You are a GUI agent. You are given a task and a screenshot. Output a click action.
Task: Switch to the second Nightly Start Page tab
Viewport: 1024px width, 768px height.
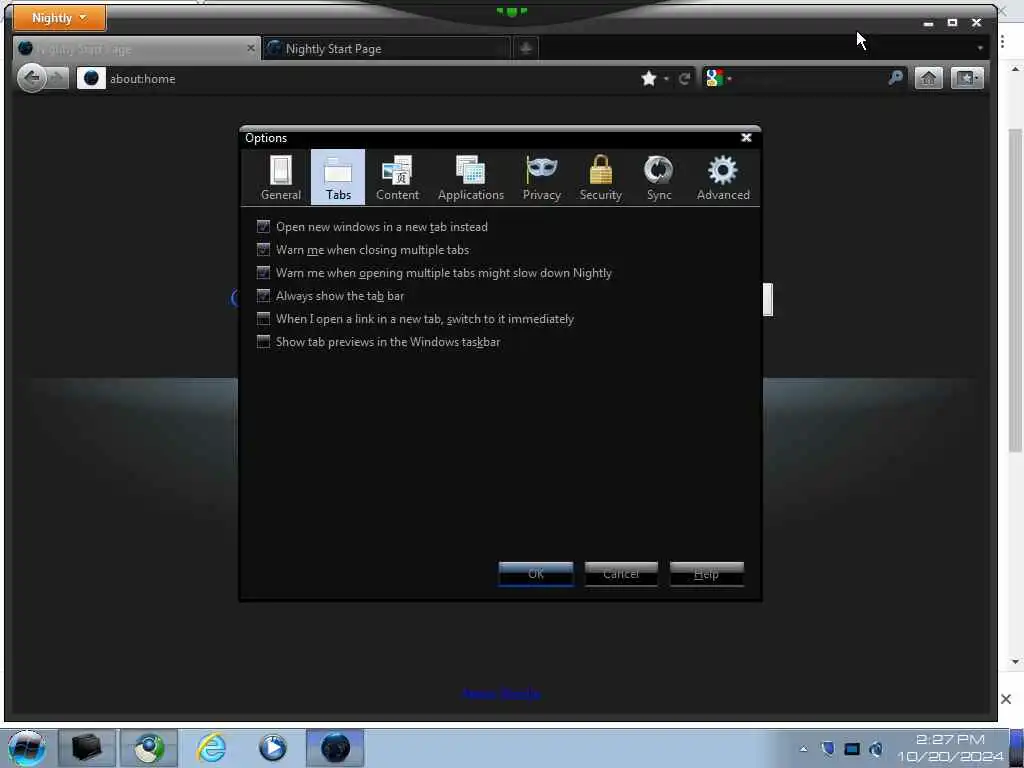pos(385,49)
